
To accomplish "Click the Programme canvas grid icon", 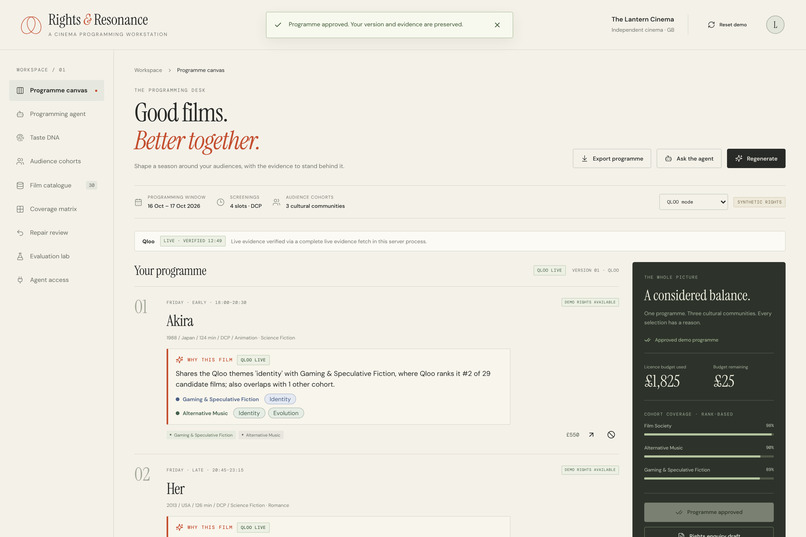I will 20,90.
